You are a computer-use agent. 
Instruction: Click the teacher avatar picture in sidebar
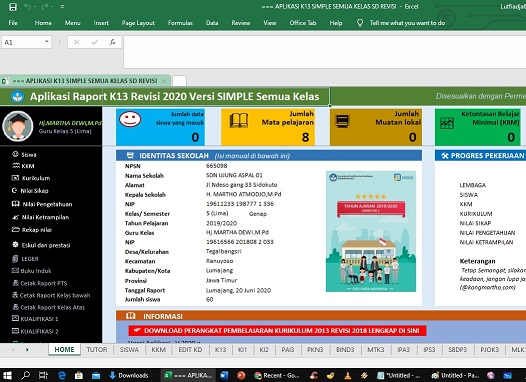[18, 126]
